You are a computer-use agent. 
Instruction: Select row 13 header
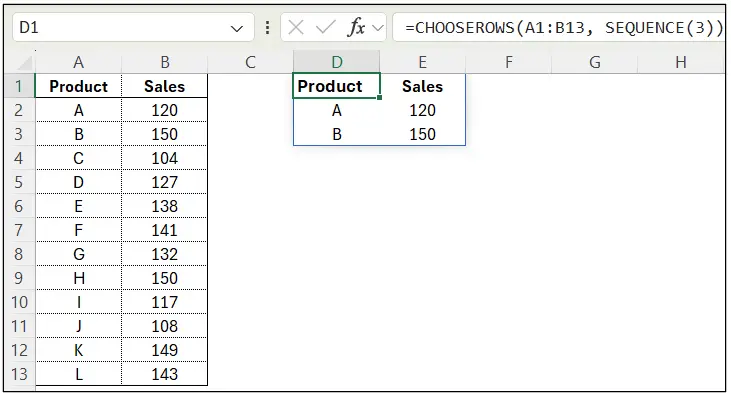[19, 374]
